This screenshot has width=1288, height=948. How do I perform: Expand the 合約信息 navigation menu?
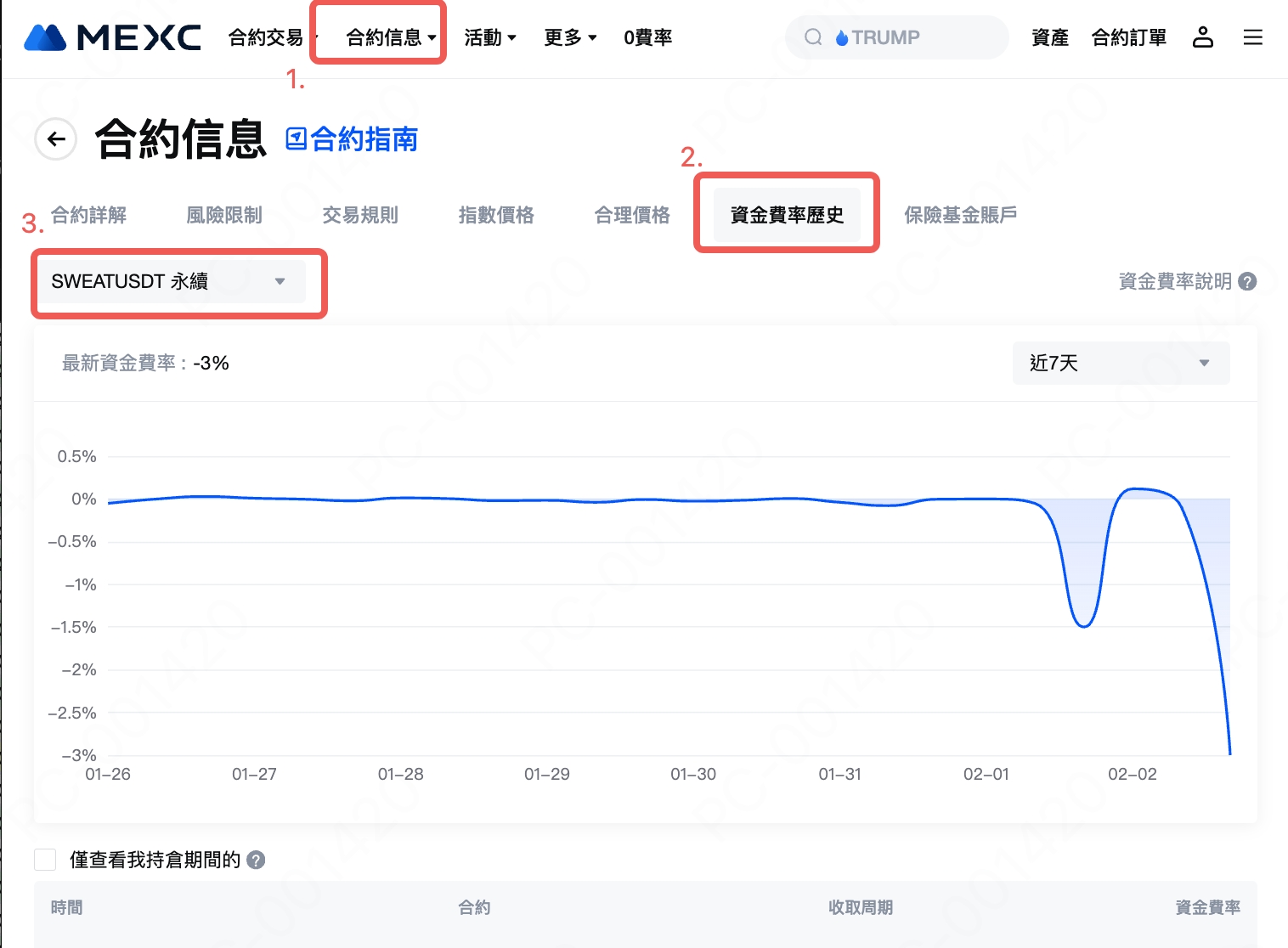click(x=390, y=37)
